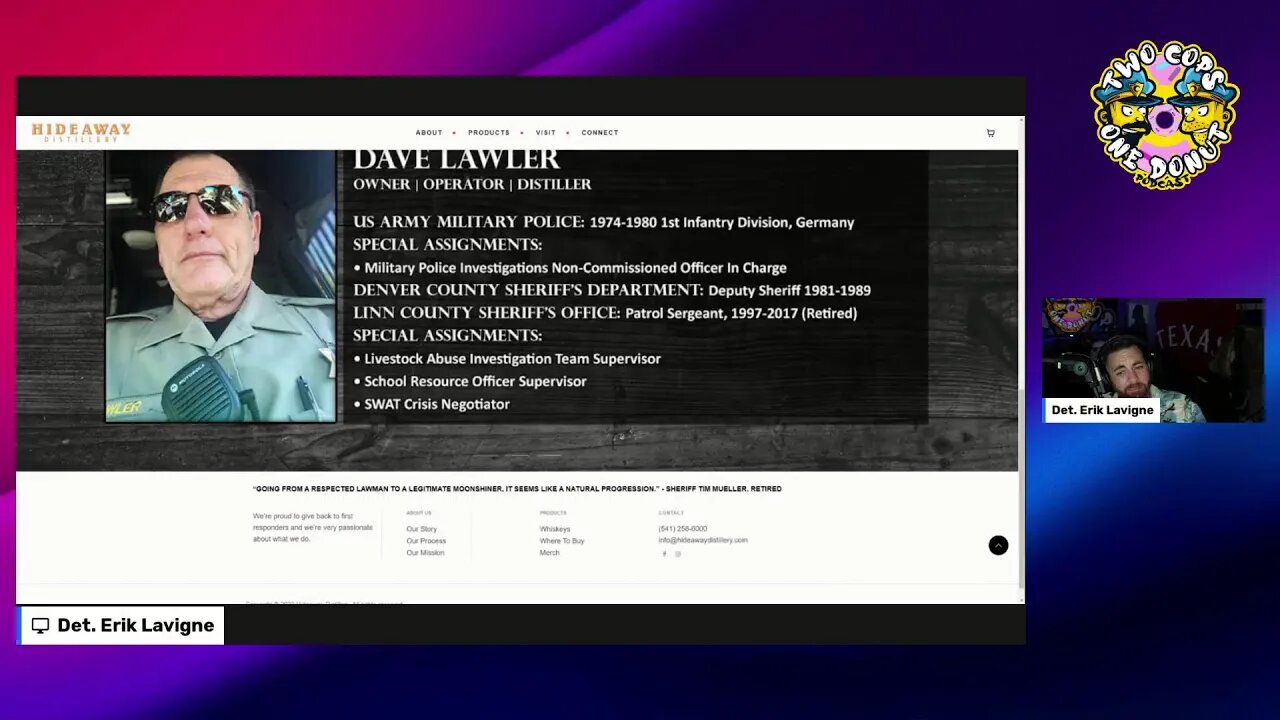Click the CONTACT footer heading
Viewport: 1280px width, 720px height.
(x=671, y=513)
